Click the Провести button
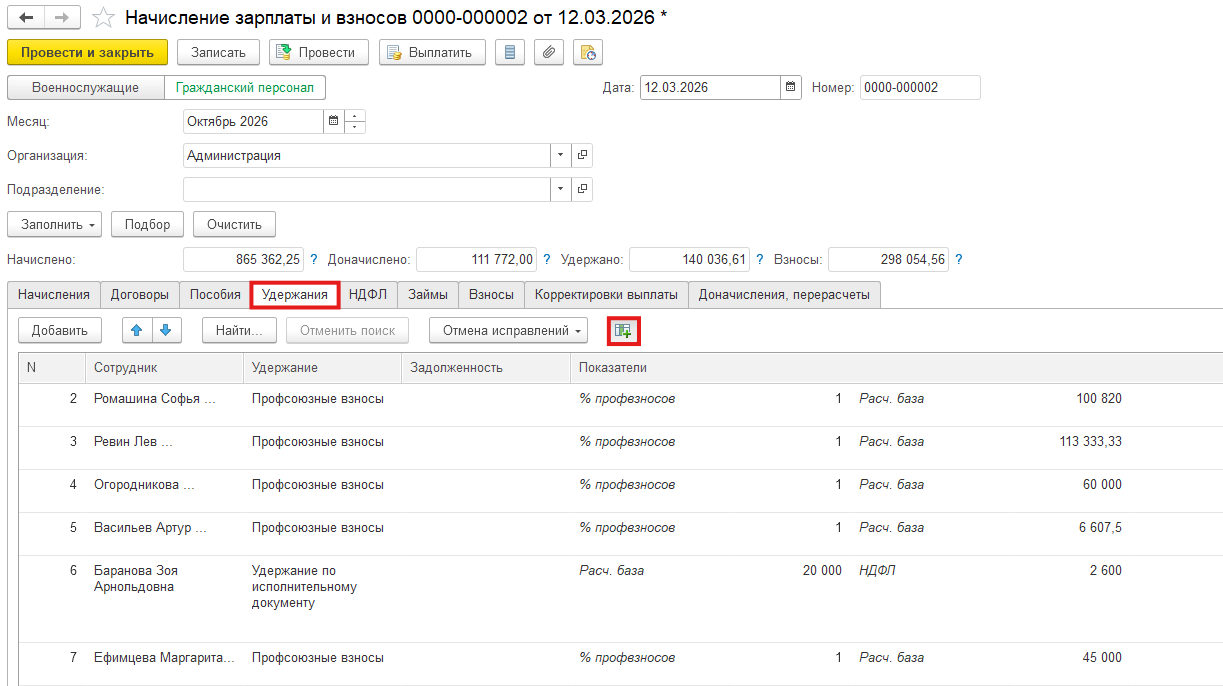 [319, 52]
